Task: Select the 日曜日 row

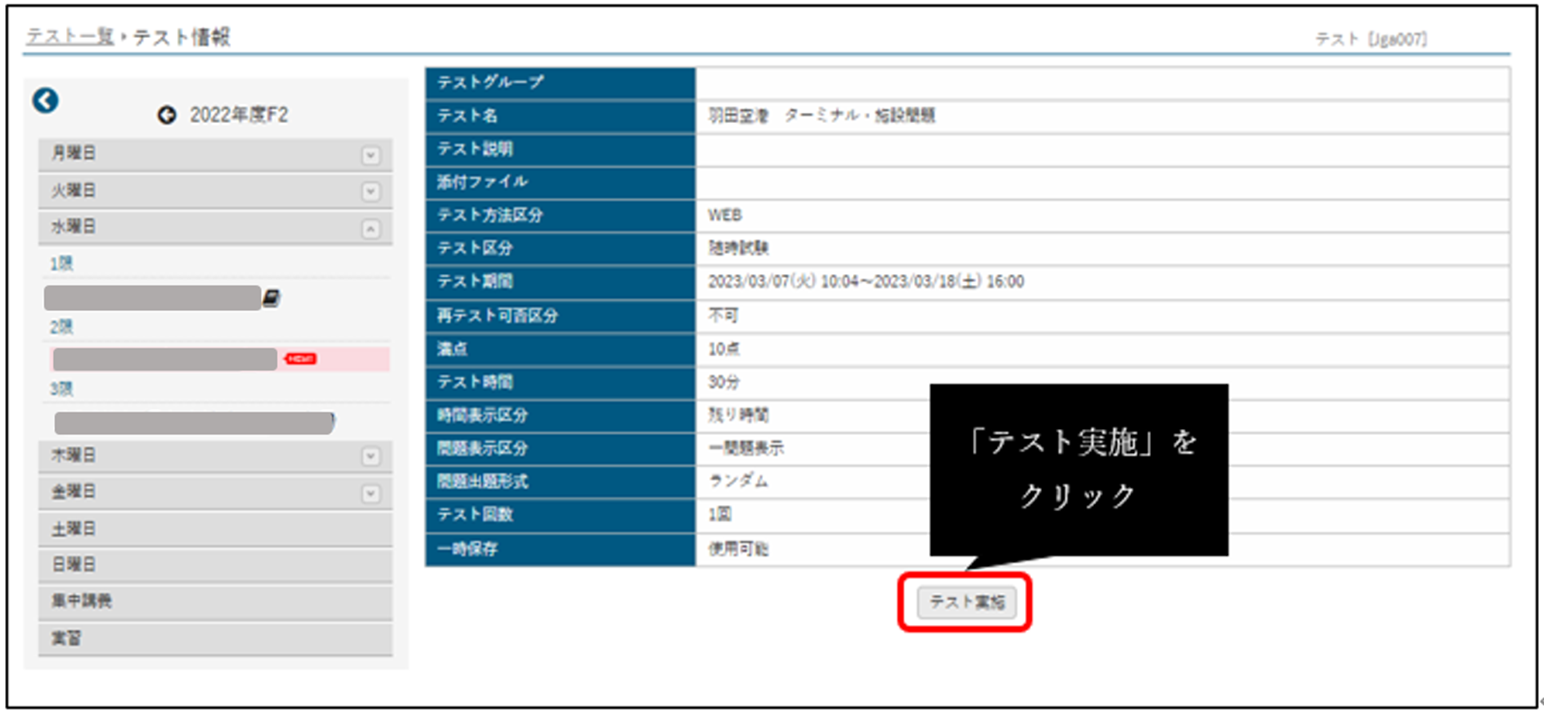Action: click(x=215, y=566)
